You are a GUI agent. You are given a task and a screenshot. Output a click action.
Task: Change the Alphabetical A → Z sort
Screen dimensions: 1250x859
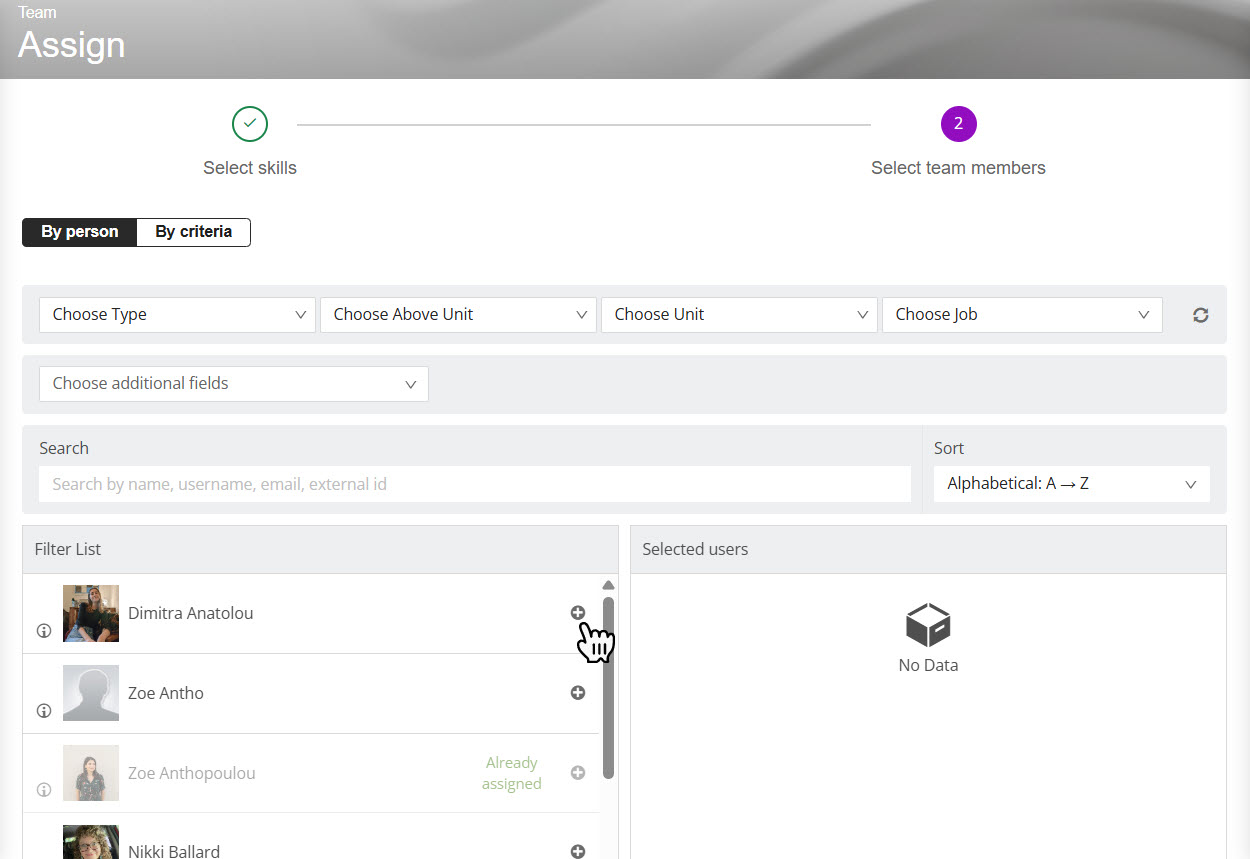1071,484
